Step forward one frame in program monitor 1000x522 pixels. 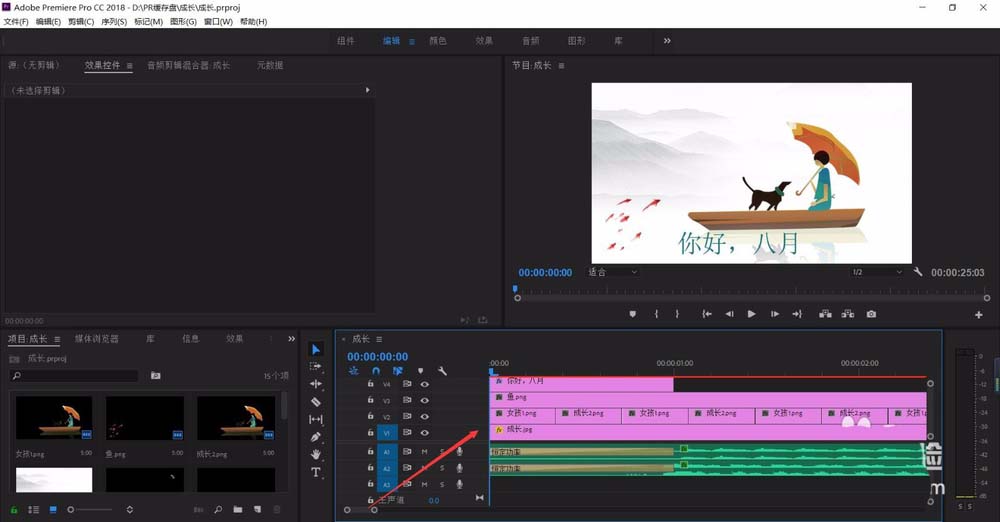774,314
